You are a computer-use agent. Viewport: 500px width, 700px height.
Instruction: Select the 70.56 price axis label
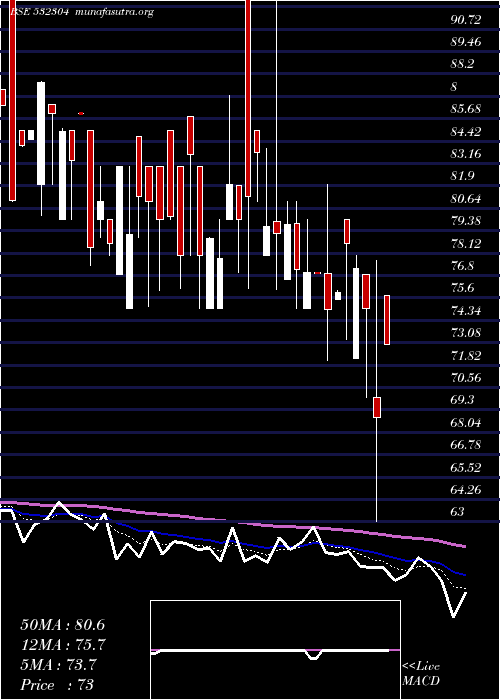click(x=466, y=378)
